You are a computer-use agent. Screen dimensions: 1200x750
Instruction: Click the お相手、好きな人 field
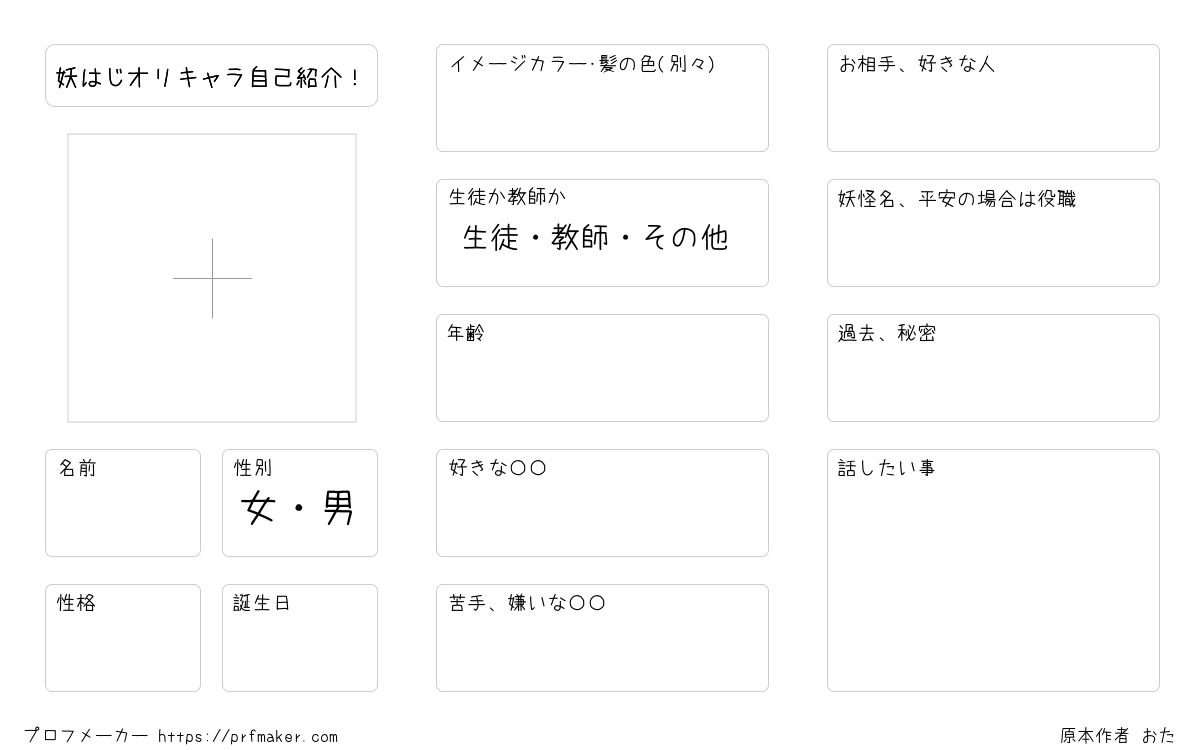coord(993,98)
